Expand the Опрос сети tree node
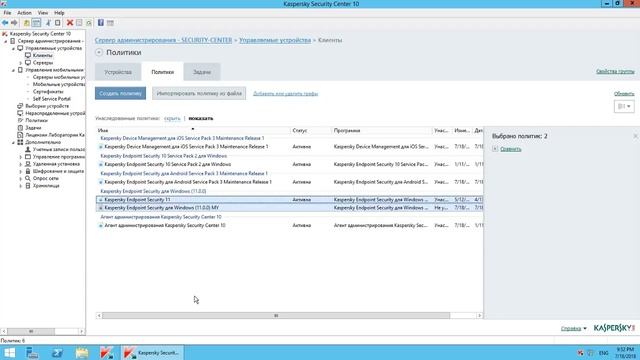The height and width of the screenshot is (360, 640). coord(20,178)
